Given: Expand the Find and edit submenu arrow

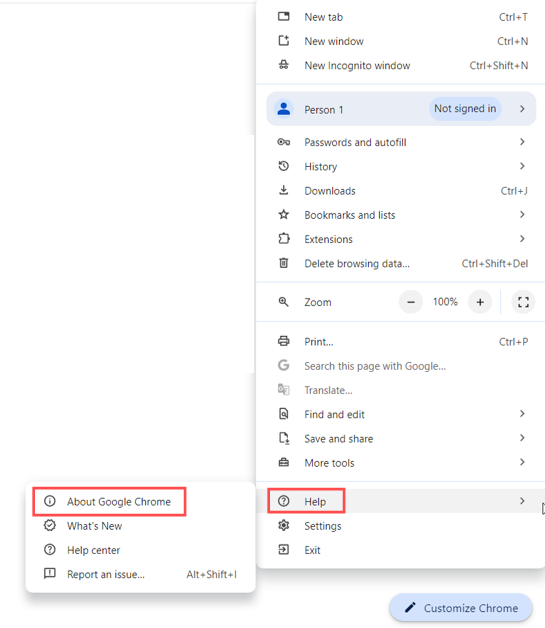Looking at the screenshot, I should (522, 413).
